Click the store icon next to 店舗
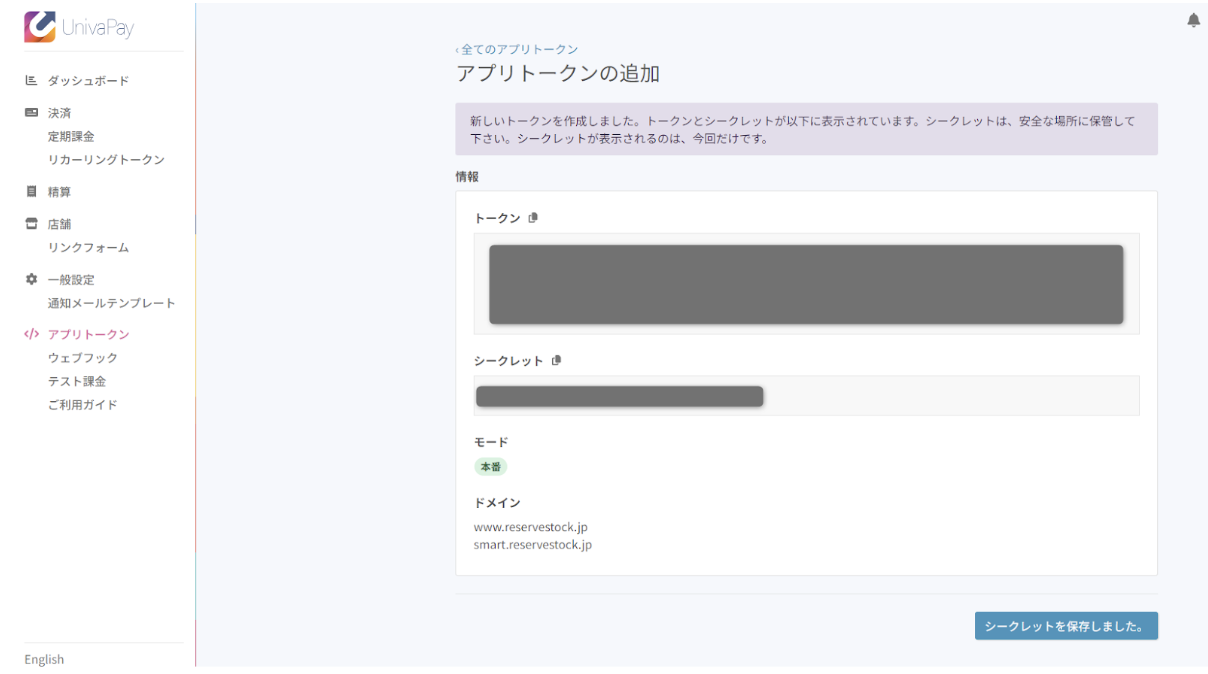Viewport: 1208px width, 674px height. 30,224
